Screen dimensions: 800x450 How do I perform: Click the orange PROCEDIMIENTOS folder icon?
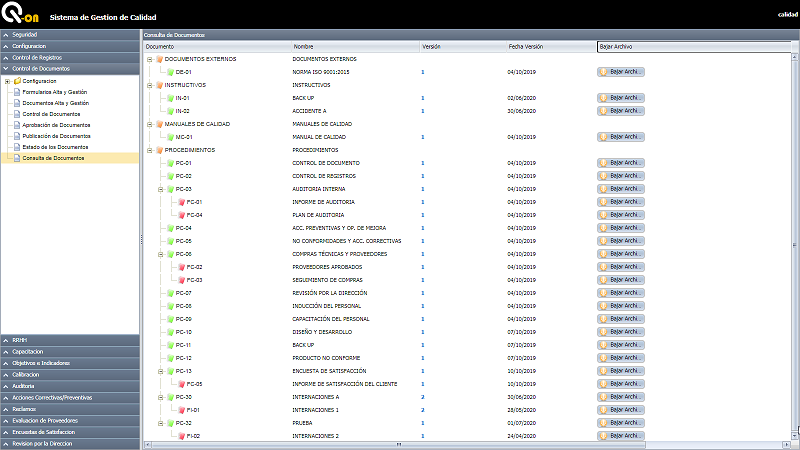(159, 150)
